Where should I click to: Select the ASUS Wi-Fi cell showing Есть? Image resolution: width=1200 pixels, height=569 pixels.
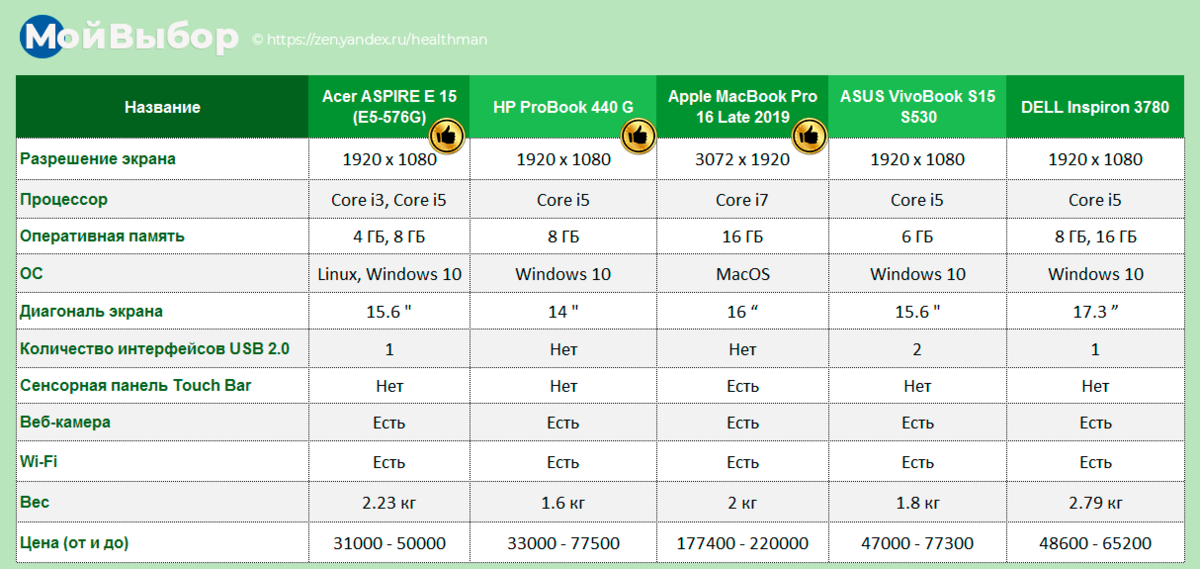tap(917, 462)
